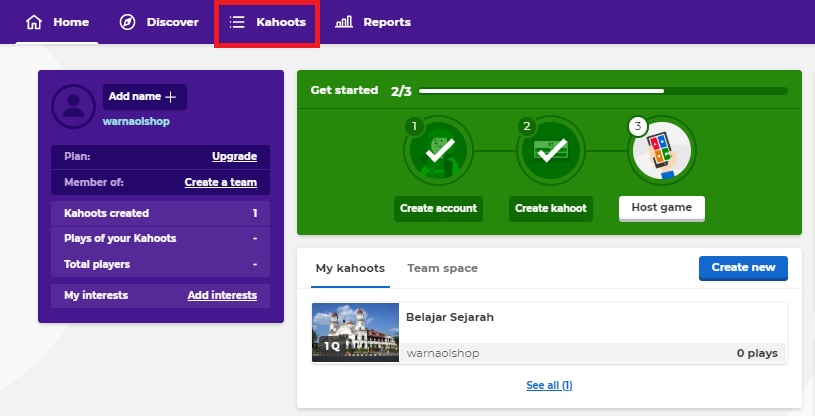The height and width of the screenshot is (416, 815).
Task: Click the Create new button
Action: point(743,268)
